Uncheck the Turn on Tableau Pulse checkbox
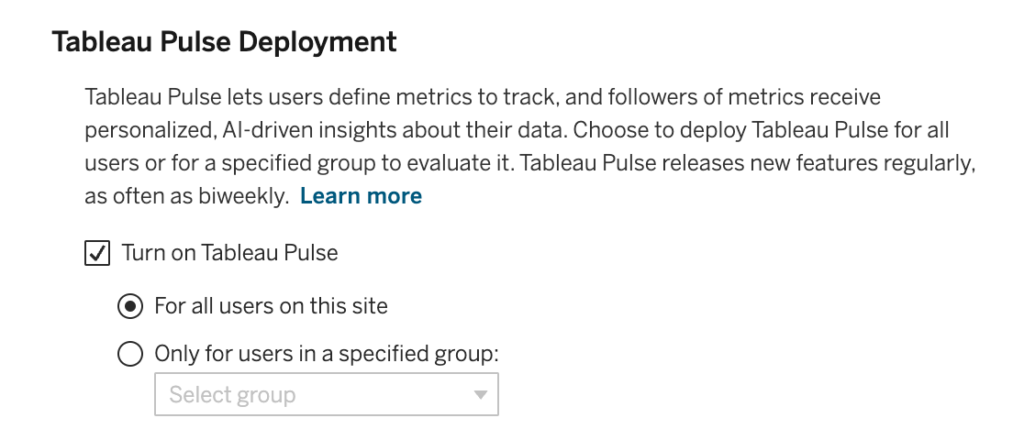Screen dimensions: 1024x440 coord(97,253)
